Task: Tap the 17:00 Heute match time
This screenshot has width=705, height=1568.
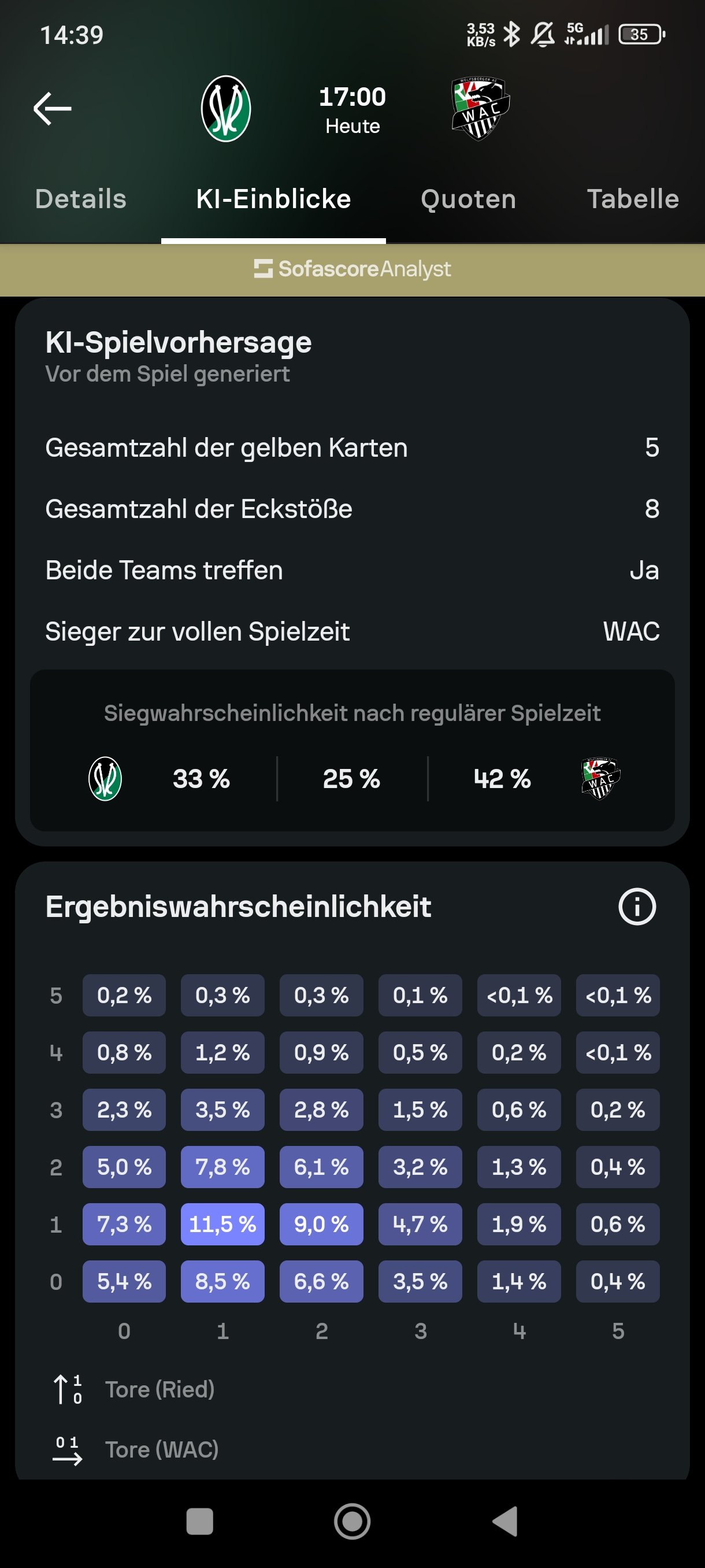Action: click(352, 109)
